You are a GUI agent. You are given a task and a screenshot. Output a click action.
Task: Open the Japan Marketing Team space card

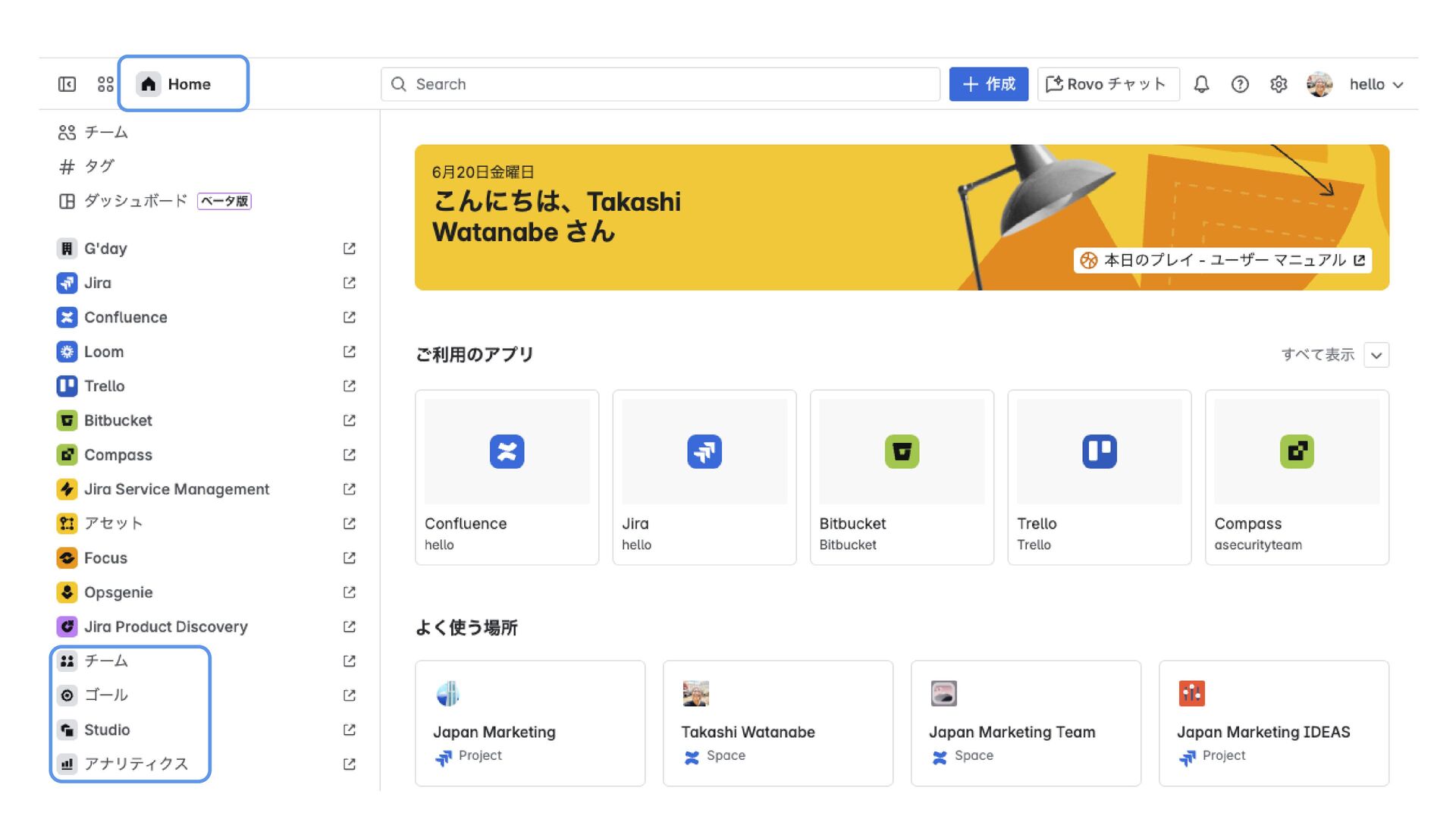coord(1026,723)
